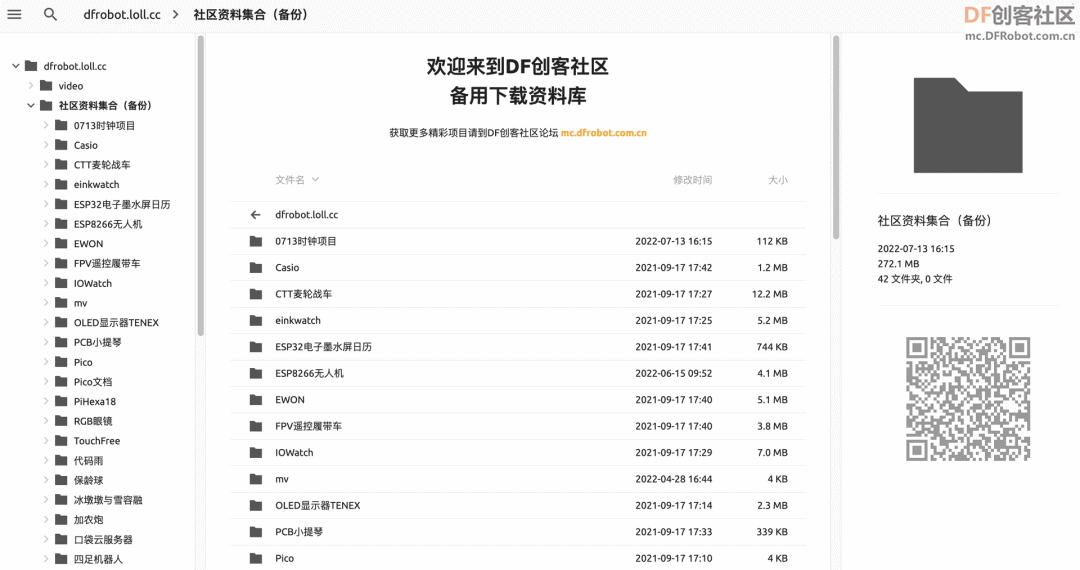Click folder icon in OLED显示器TENEX list row

click(256, 505)
